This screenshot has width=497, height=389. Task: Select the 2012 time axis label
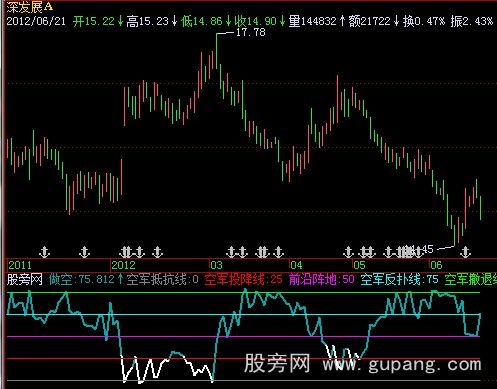click(x=123, y=265)
